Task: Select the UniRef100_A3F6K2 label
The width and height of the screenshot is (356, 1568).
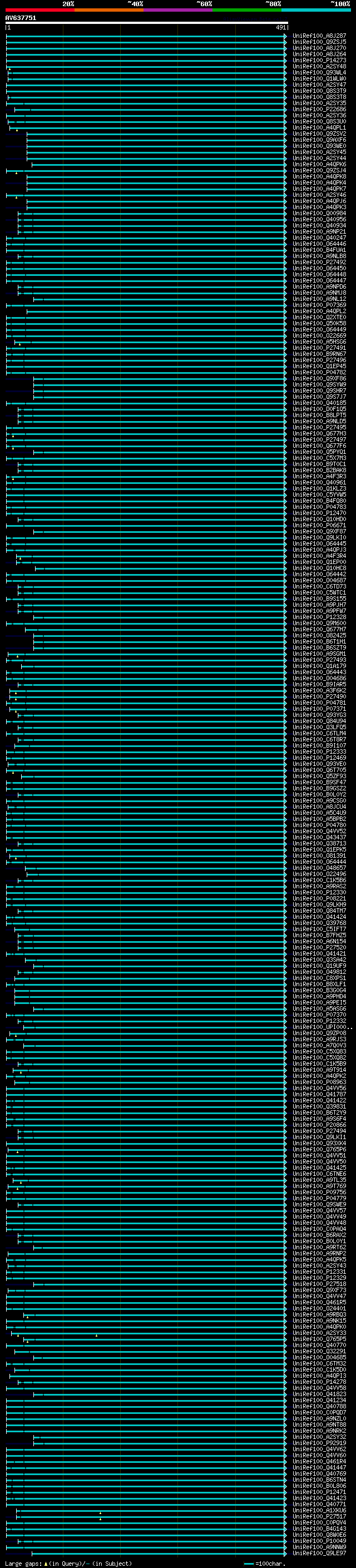Action: click(319, 691)
